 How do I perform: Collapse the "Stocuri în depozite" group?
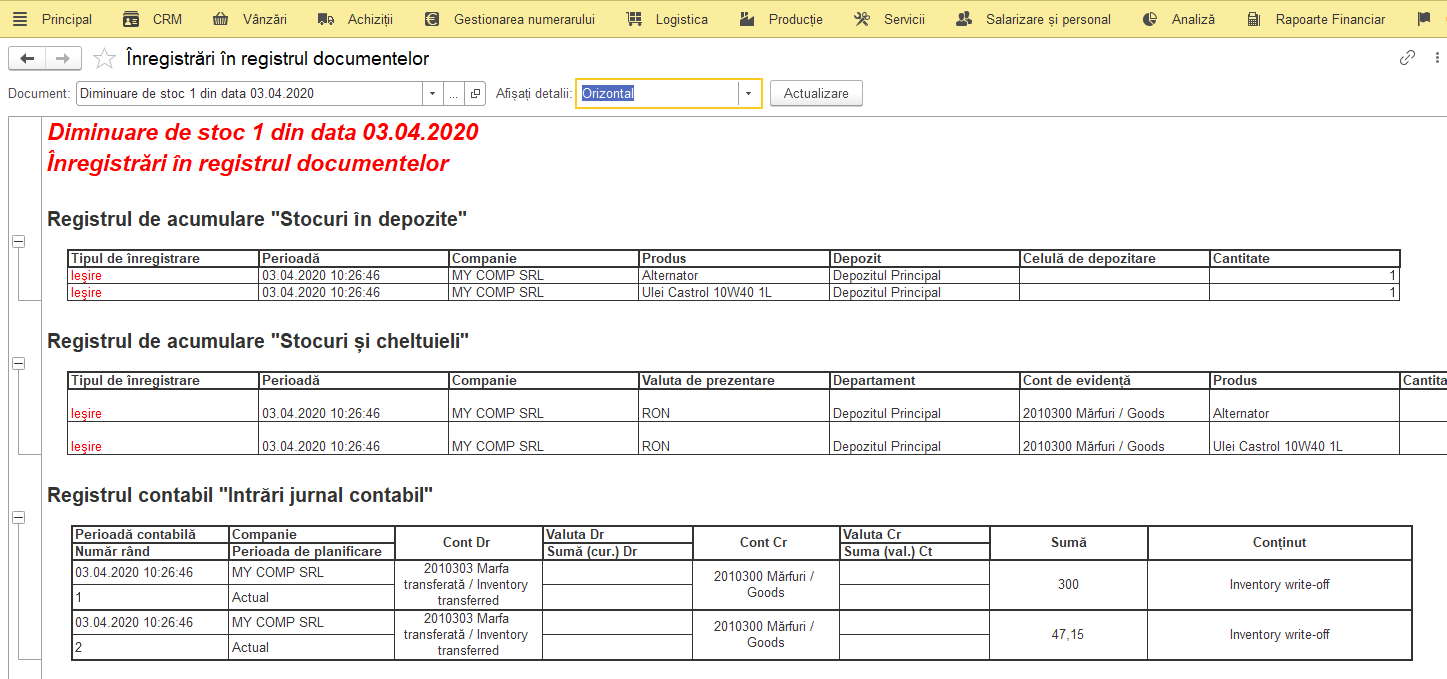(x=18, y=242)
